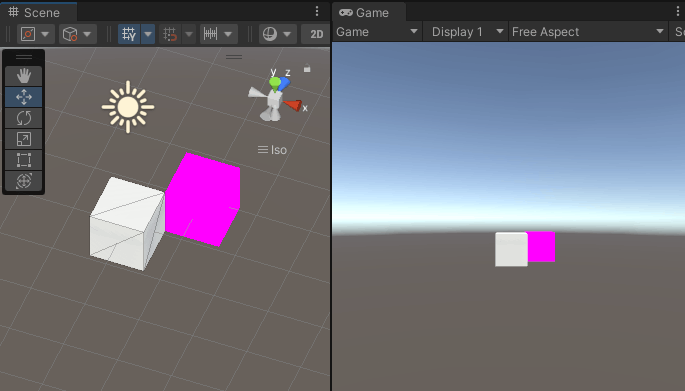Open the Game view mode dropdown
The width and height of the screenshot is (685, 391).
pos(377,32)
